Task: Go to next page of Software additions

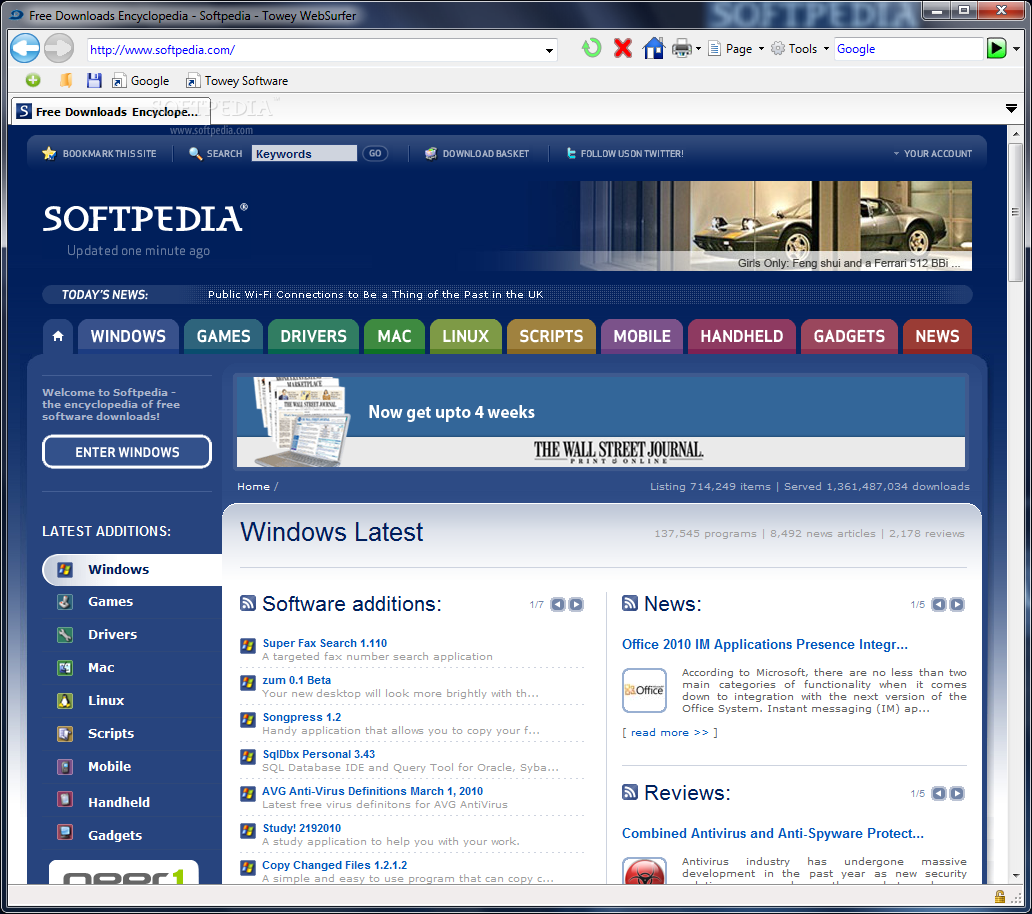Action: coord(576,604)
